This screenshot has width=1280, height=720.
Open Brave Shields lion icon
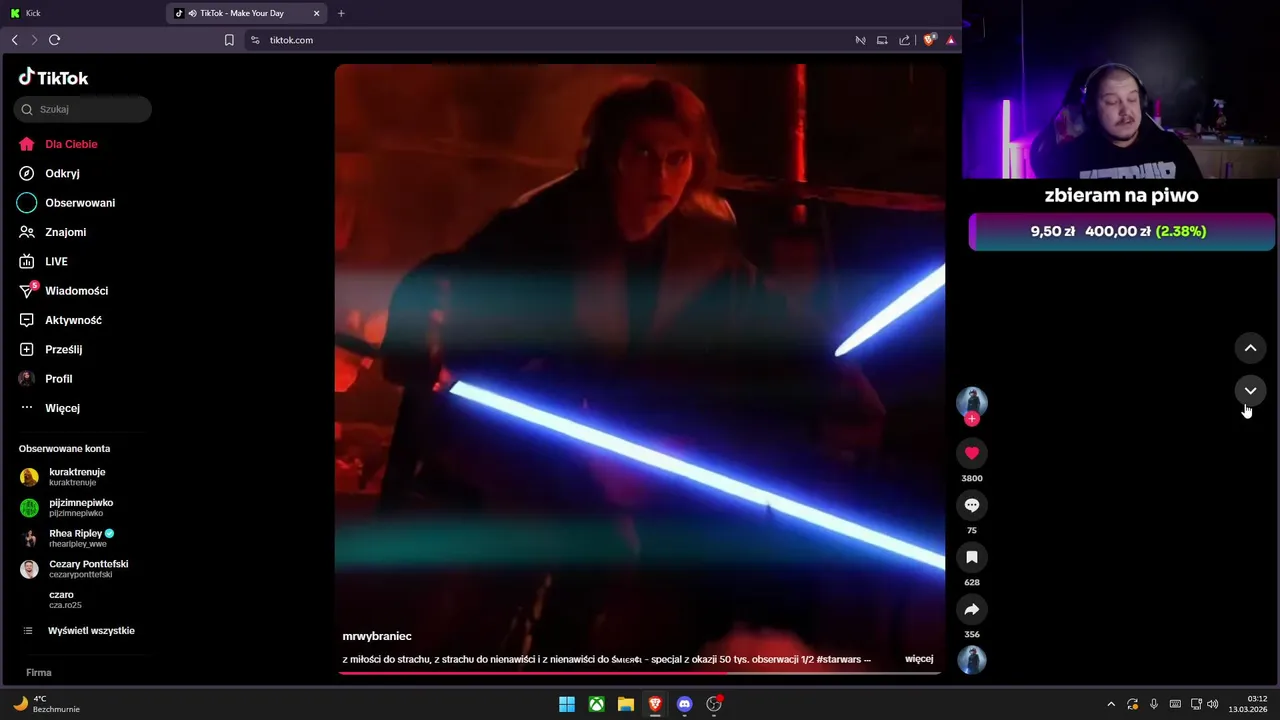[x=929, y=40]
